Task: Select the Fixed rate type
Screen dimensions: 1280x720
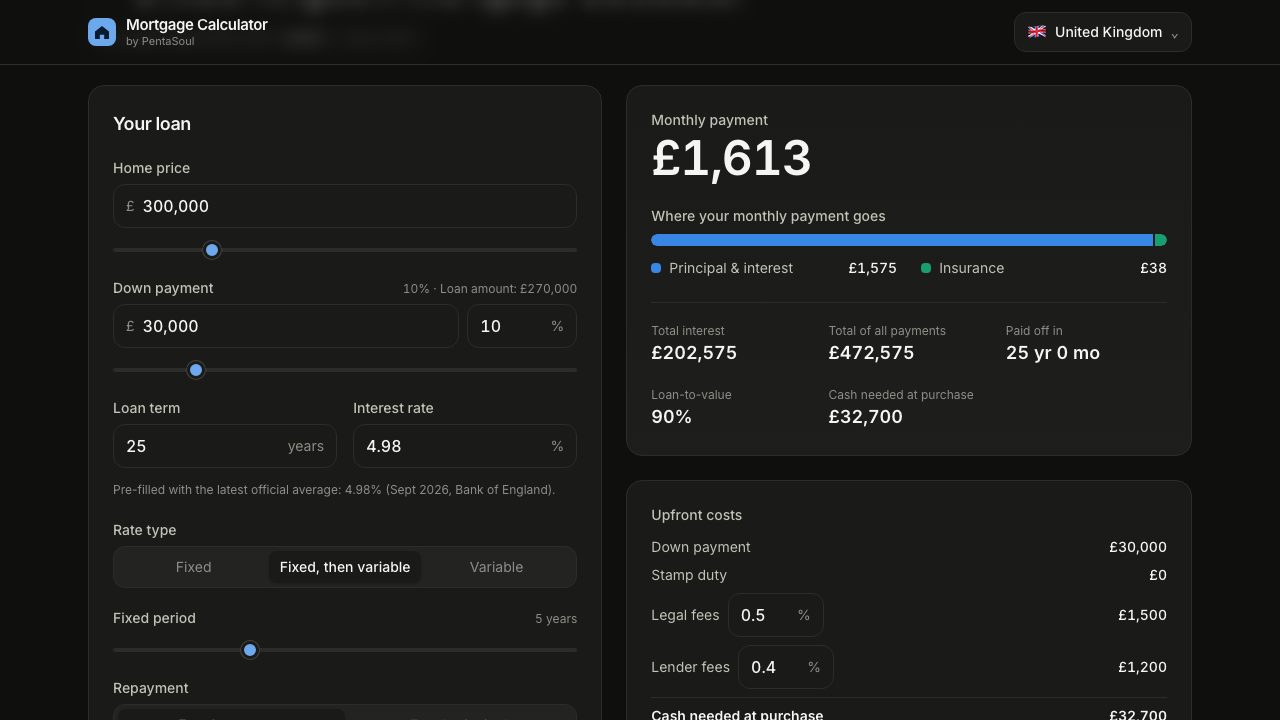Action: 193,567
